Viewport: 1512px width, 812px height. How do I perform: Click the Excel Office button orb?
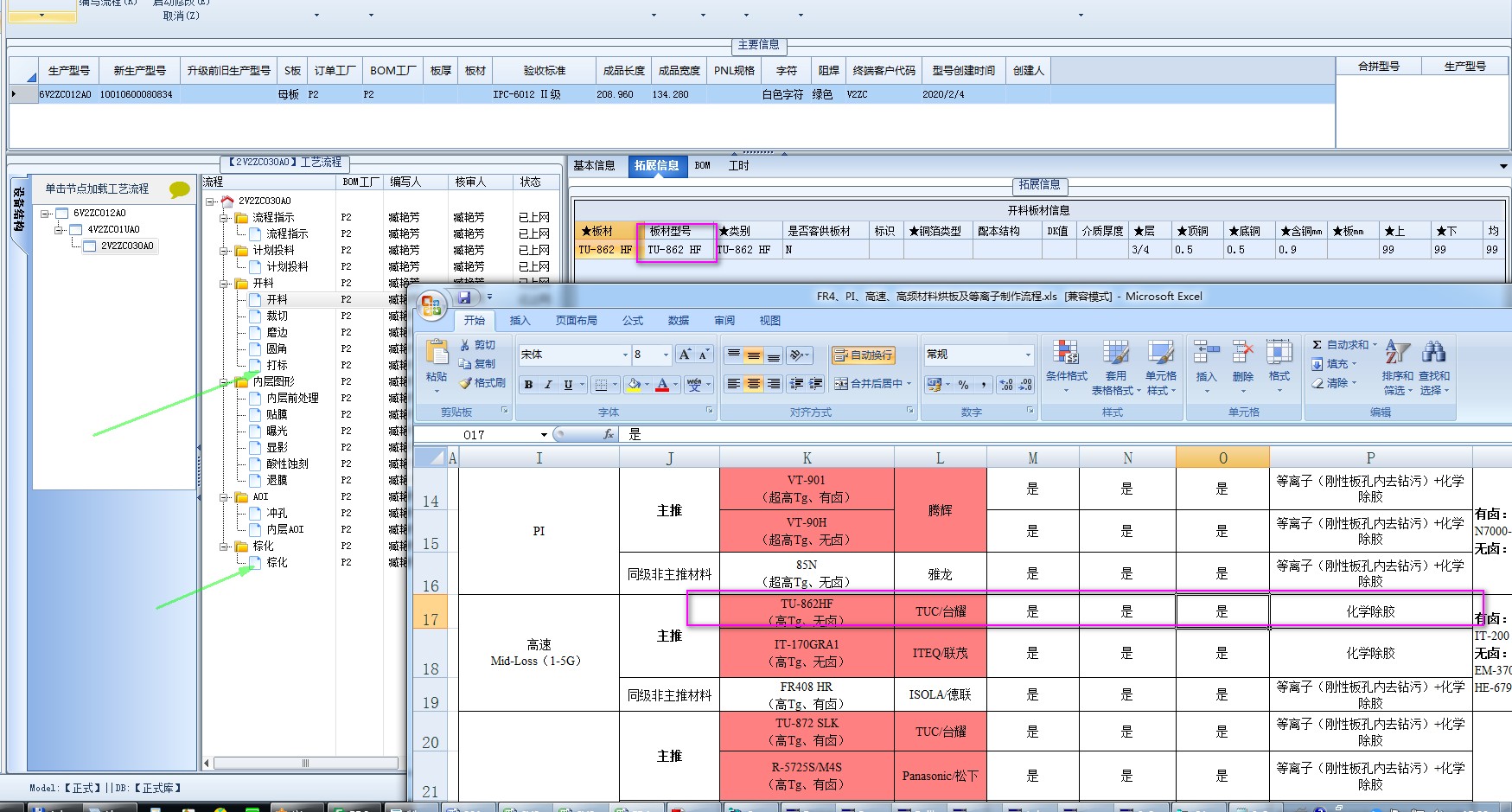coord(431,304)
